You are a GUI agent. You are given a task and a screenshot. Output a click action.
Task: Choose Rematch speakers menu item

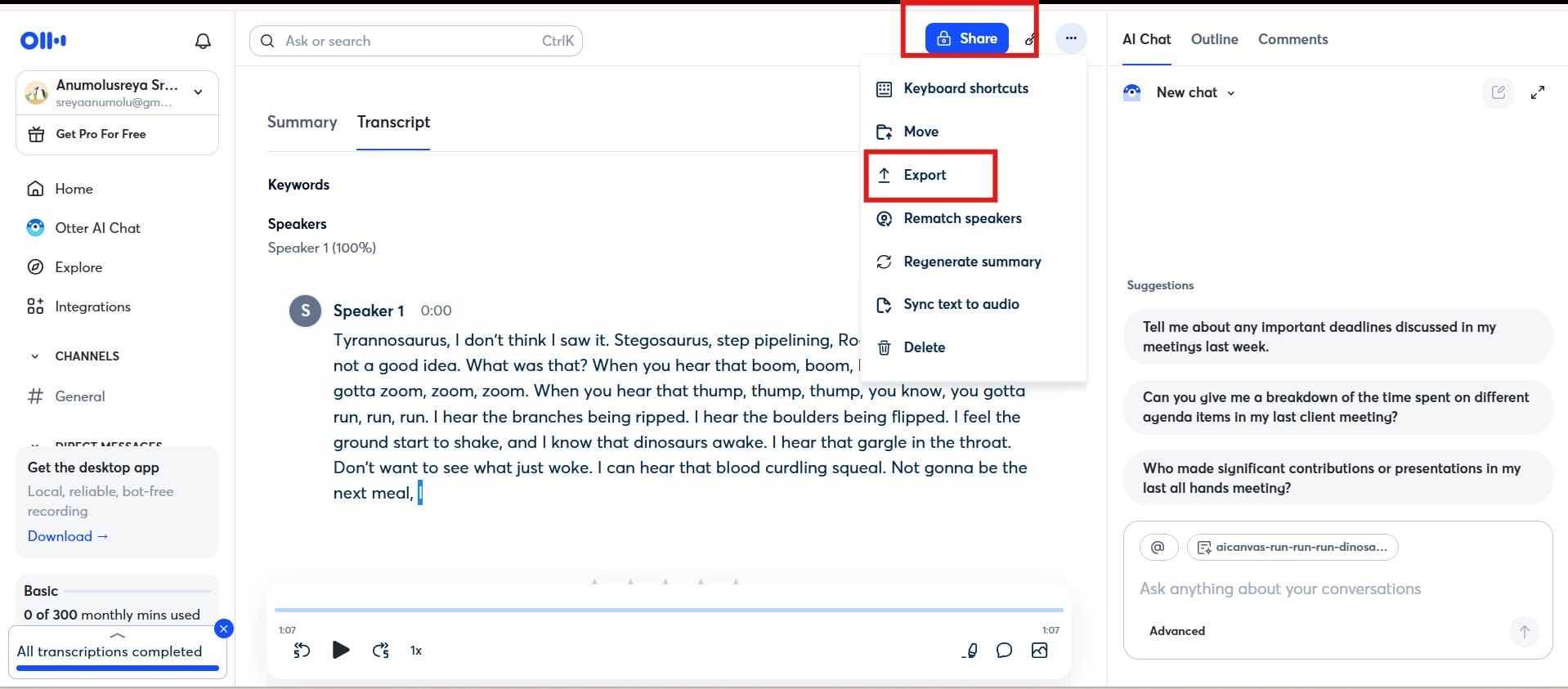[x=973, y=218]
